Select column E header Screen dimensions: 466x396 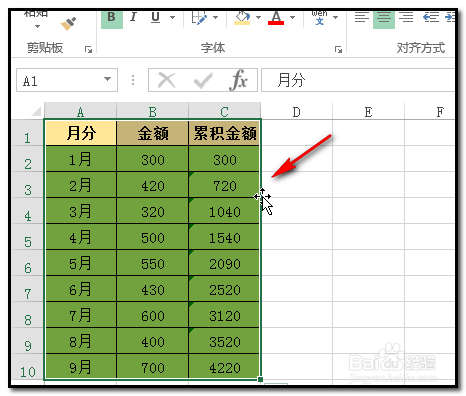(369, 112)
